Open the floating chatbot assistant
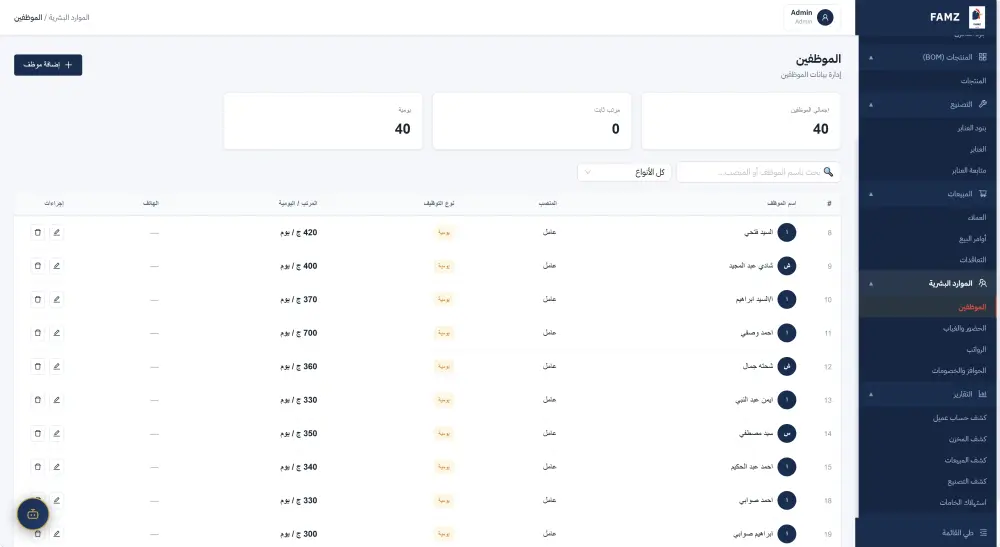1000x547 pixels. point(33,514)
